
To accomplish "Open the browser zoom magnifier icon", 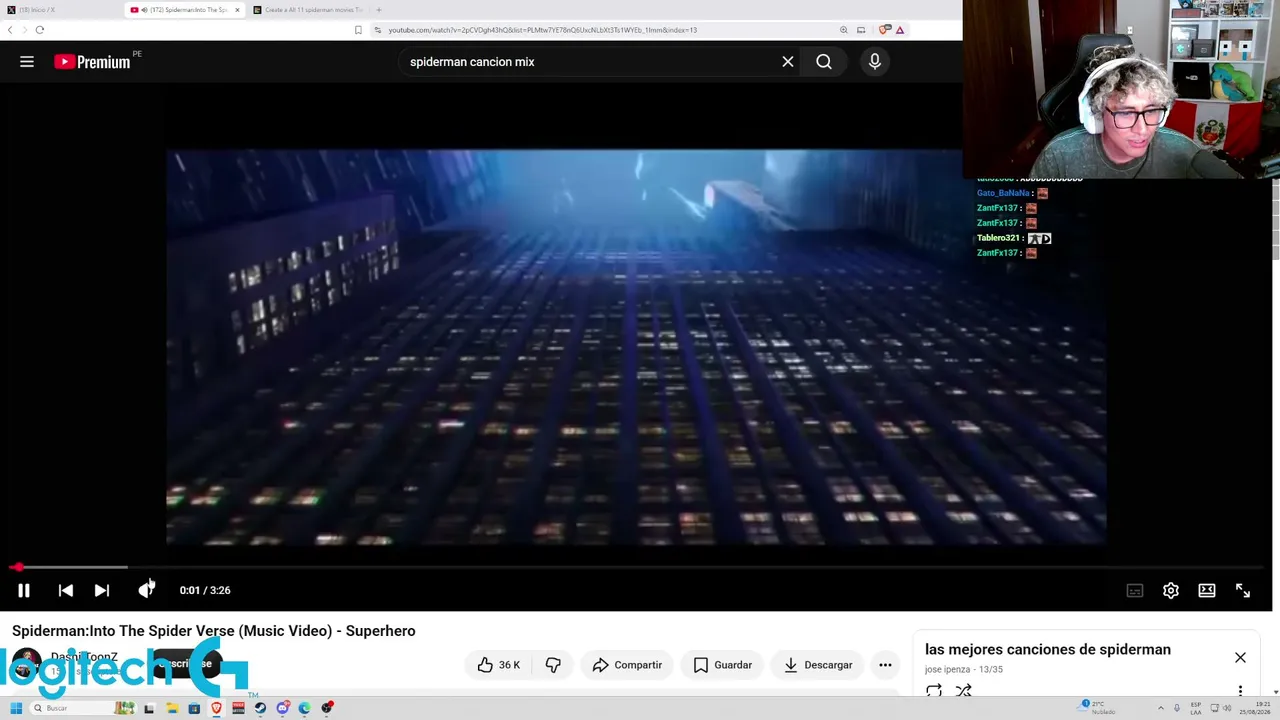I will pyautogui.click(x=844, y=30).
